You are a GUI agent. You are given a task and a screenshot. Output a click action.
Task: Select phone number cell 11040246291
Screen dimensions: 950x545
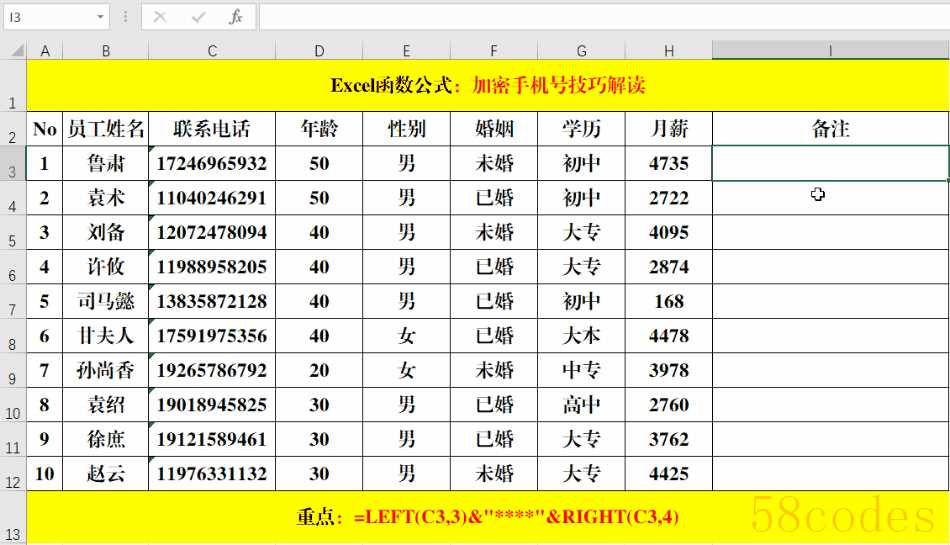point(212,197)
